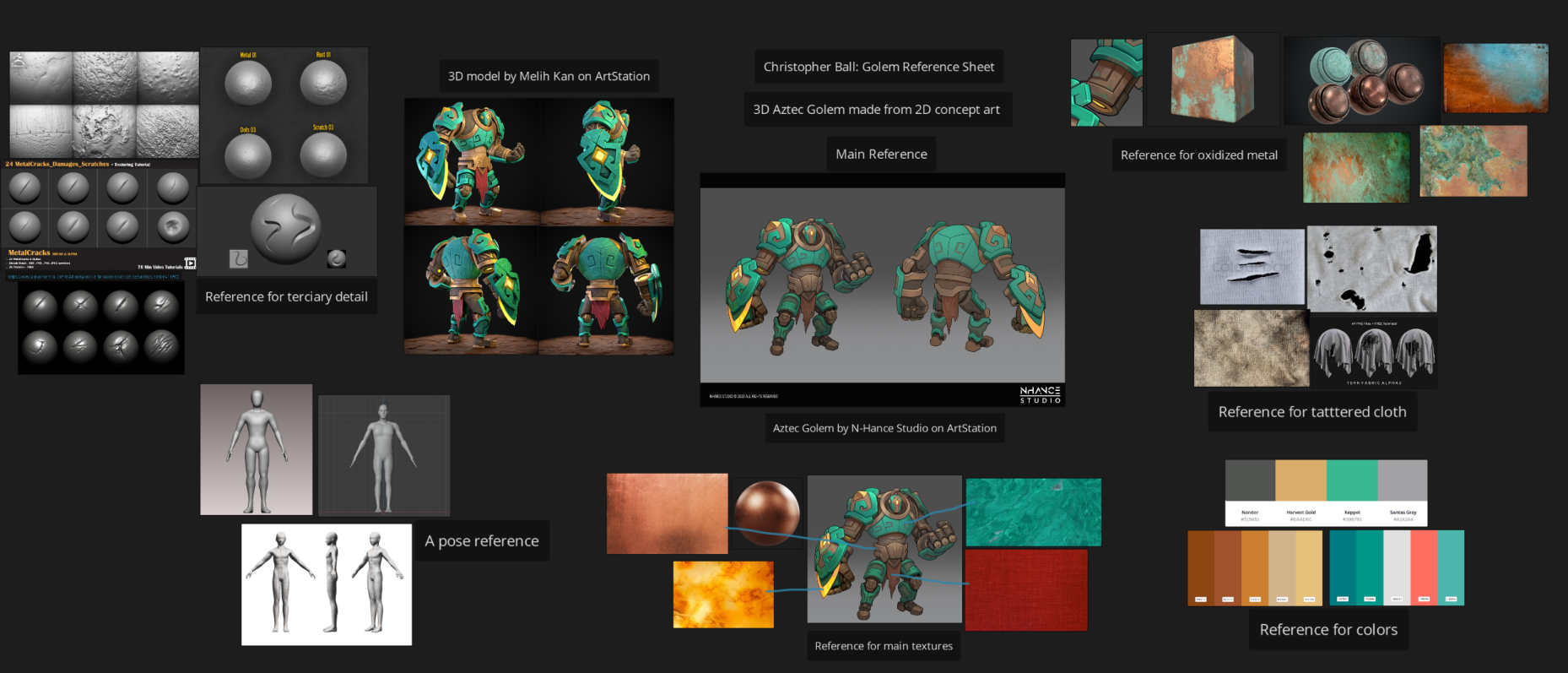Click the gray male mannequin A-pose image

pos(257,449)
